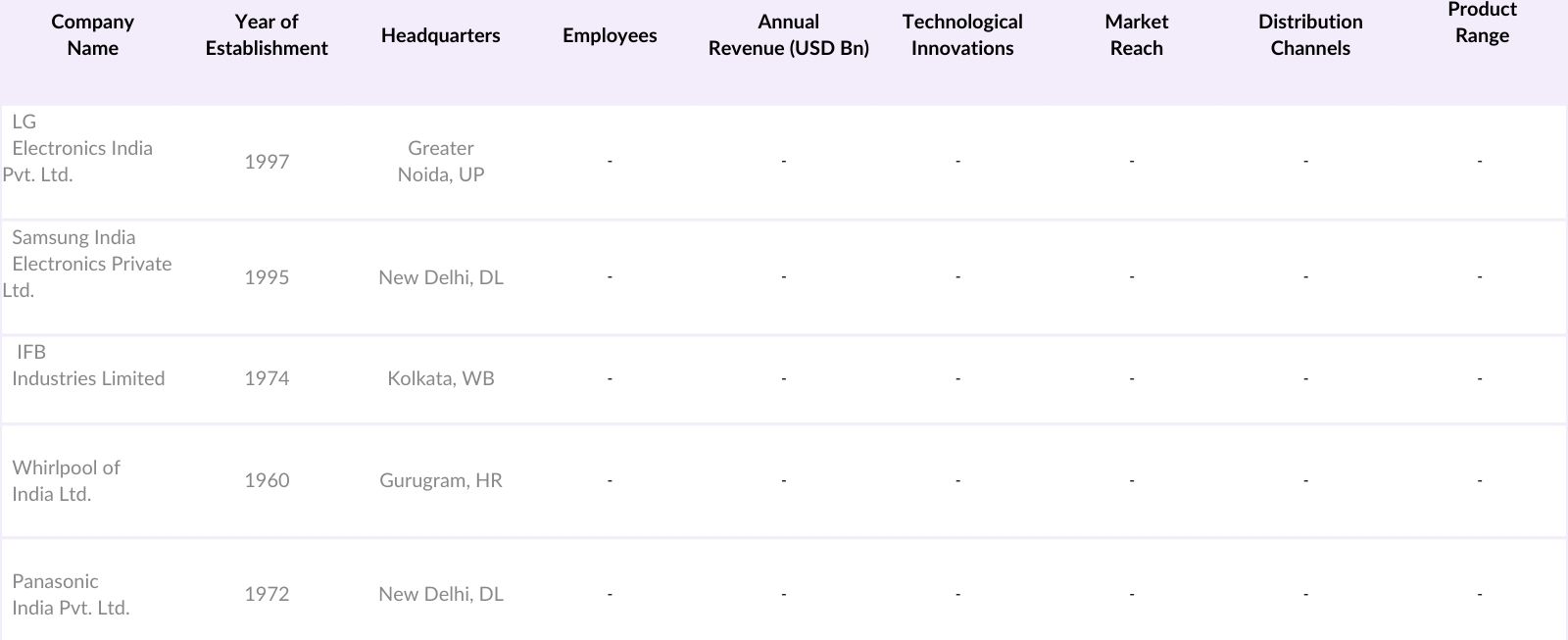The image size is (1568, 640).
Task: Select Panasonic India Pvt. Ltd. entry
Action: point(71,594)
